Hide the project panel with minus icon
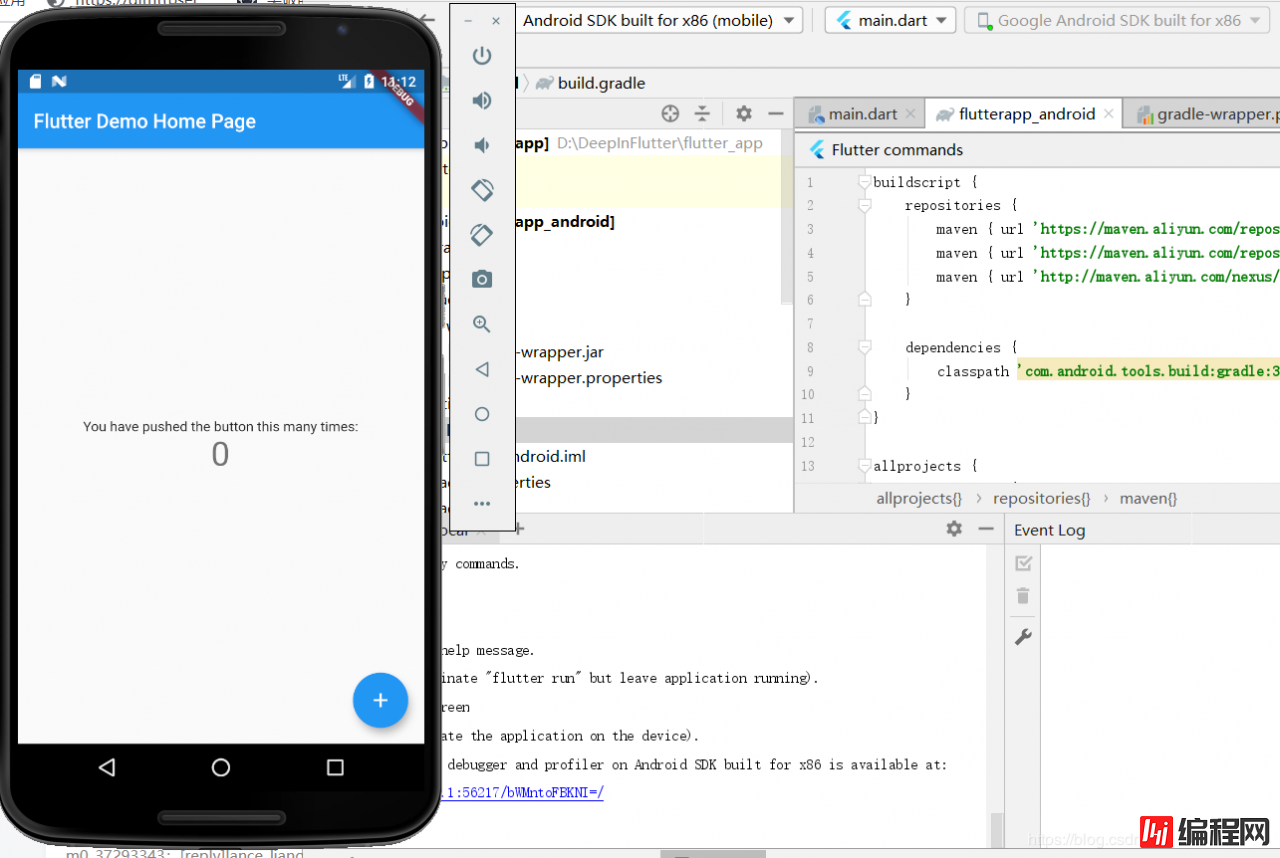The height and width of the screenshot is (858, 1280). pyautogui.click(x=775, y=114)
